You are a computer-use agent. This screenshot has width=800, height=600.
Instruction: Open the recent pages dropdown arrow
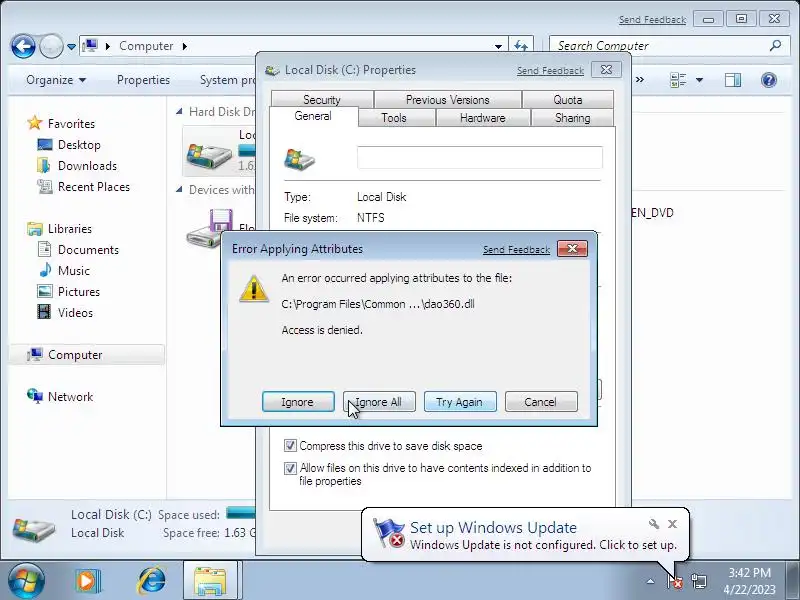point(71,47)
